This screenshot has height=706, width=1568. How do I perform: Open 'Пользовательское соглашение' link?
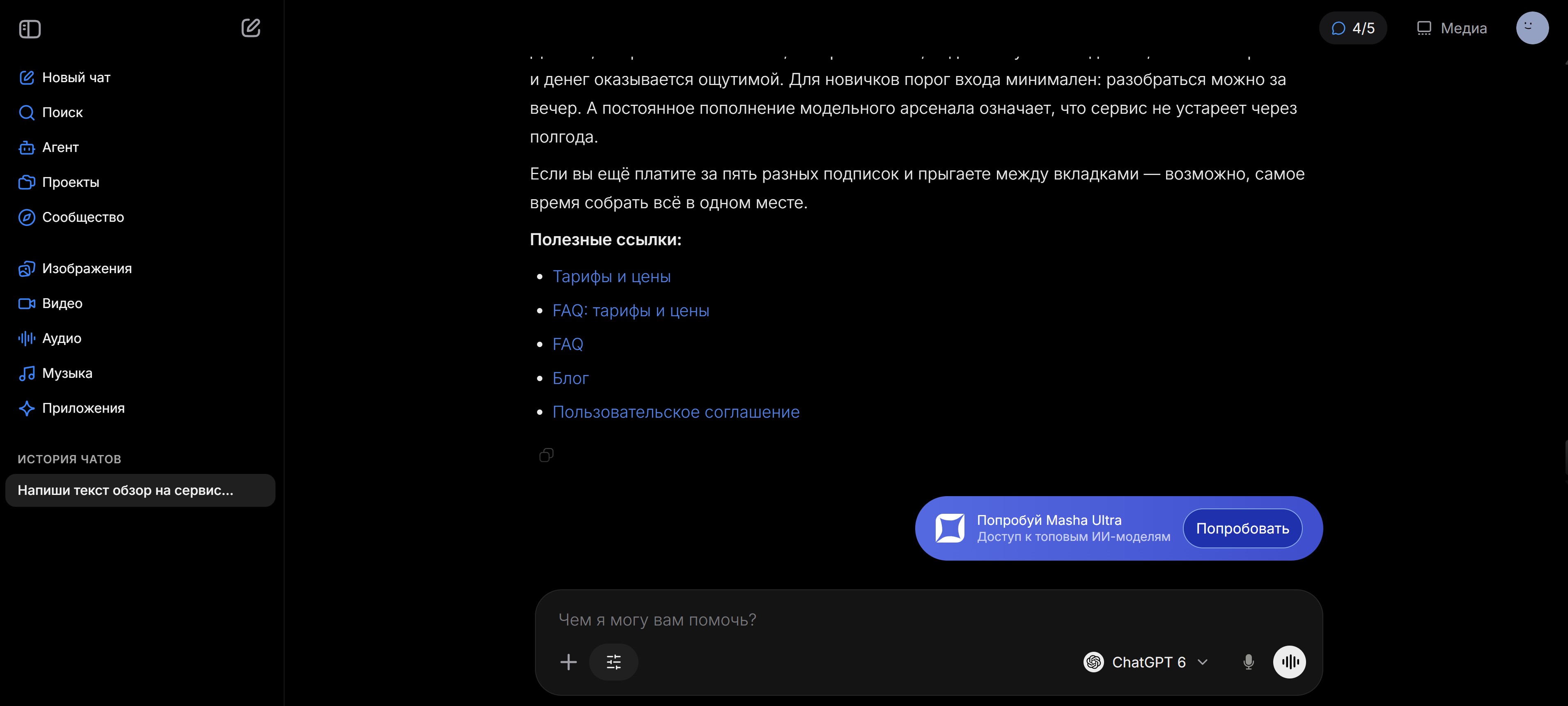point(676,412)
